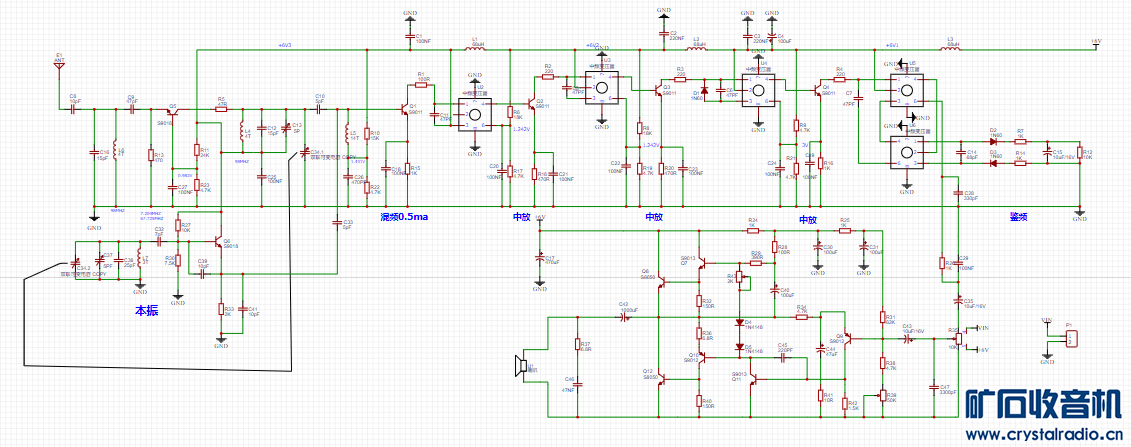Select transistor Q7 S9013
Image resolution: width=1131 pixels, height=447 pixels.
[703, 265]
